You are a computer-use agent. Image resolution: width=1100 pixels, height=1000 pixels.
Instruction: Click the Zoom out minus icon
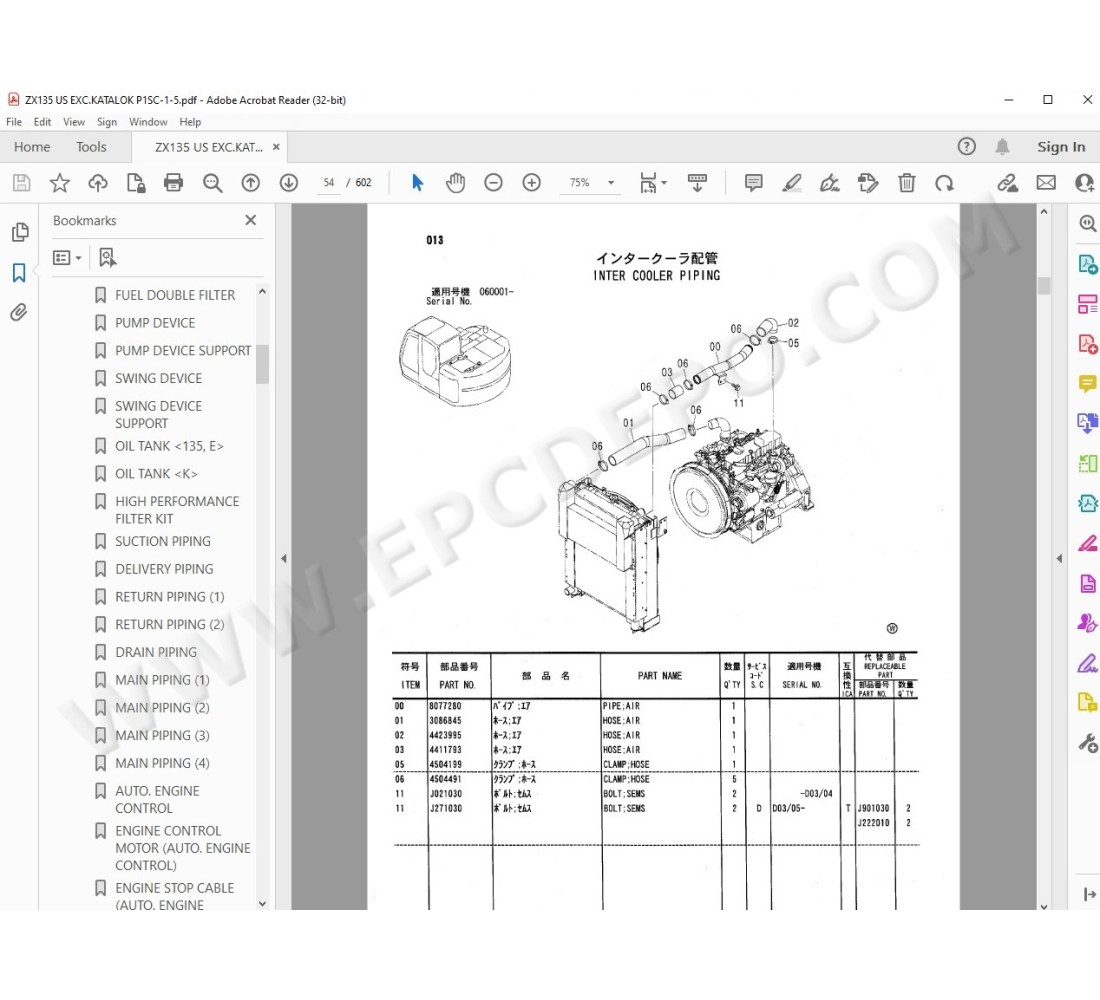pyautogui.click(x=493, y=183)
